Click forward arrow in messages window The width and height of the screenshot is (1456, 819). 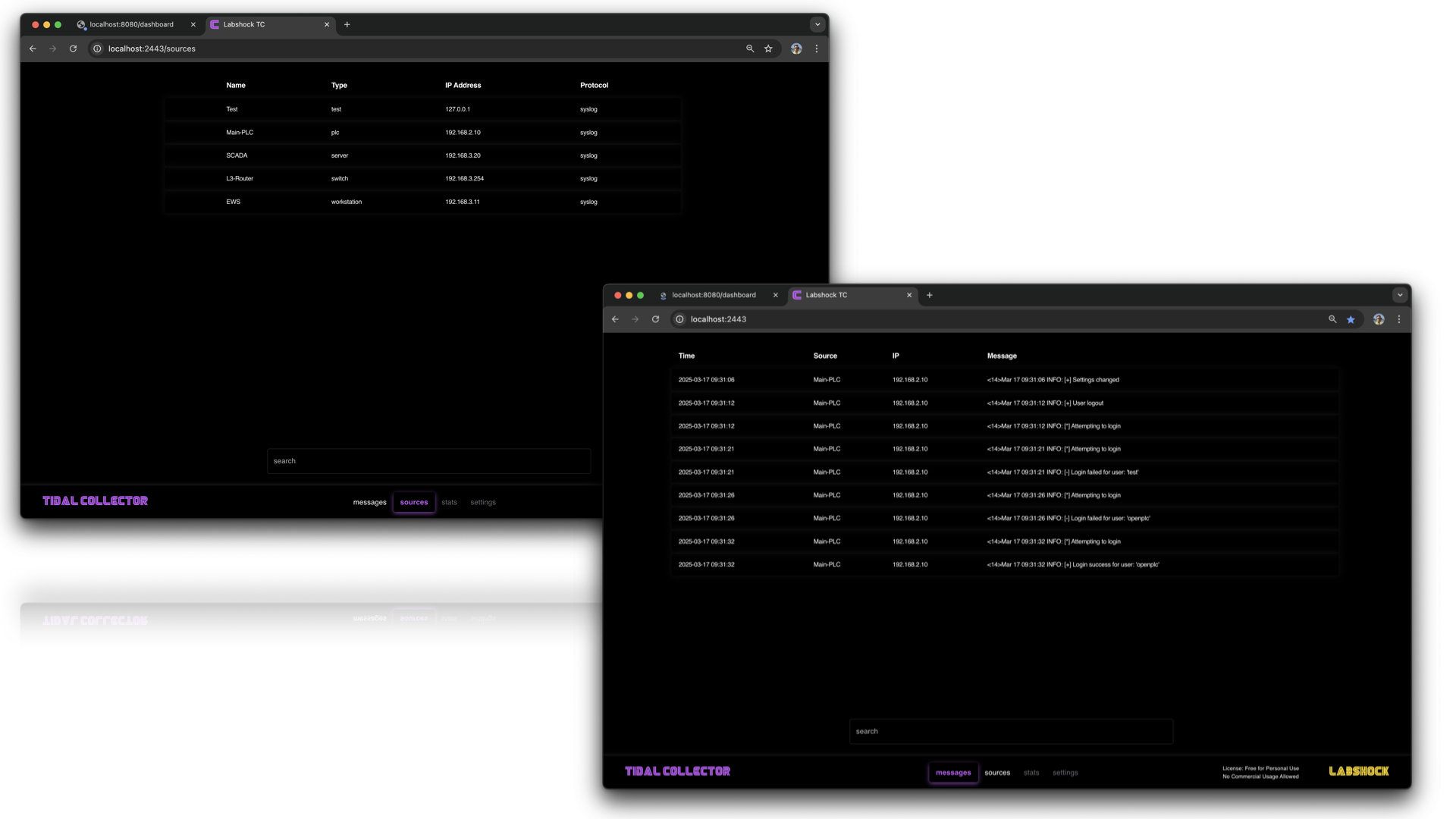tap(635, 319)
